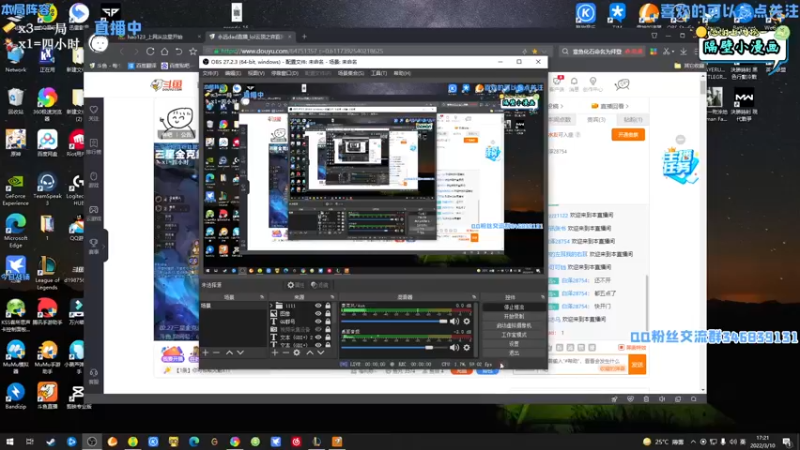The image size is (800, 450).
Task: Switch to the 钻粉(1) tab in the Douyu panel
Action: tap(633, 120)
